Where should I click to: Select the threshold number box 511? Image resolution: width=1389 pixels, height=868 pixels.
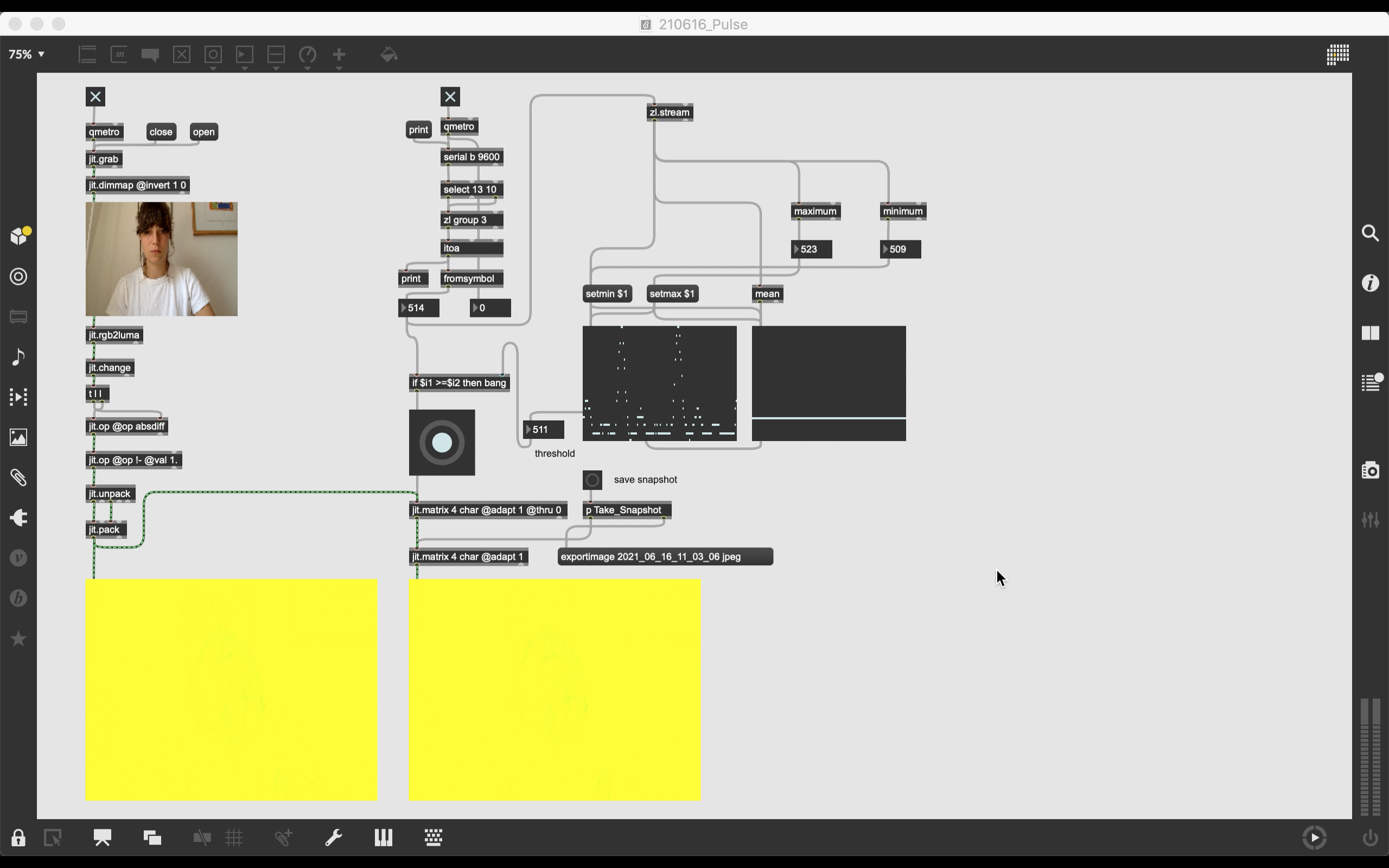point(544,430)
